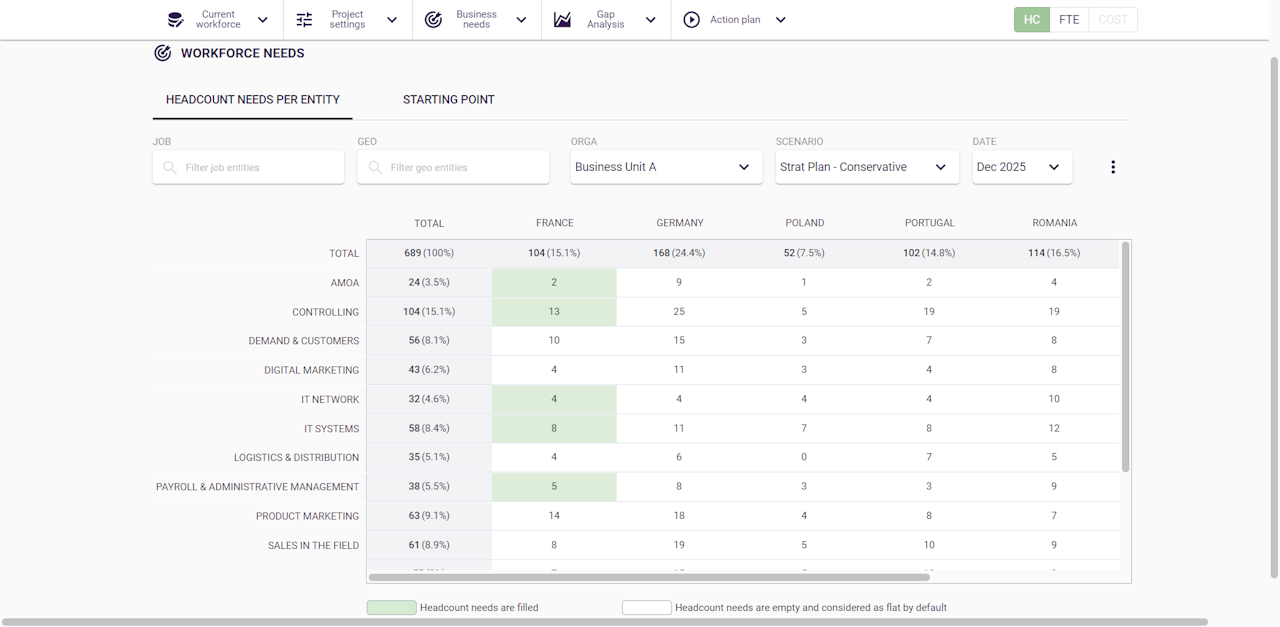Click the Business needs target icon
The image size is (1280, 627).
[x=433, y=20]
